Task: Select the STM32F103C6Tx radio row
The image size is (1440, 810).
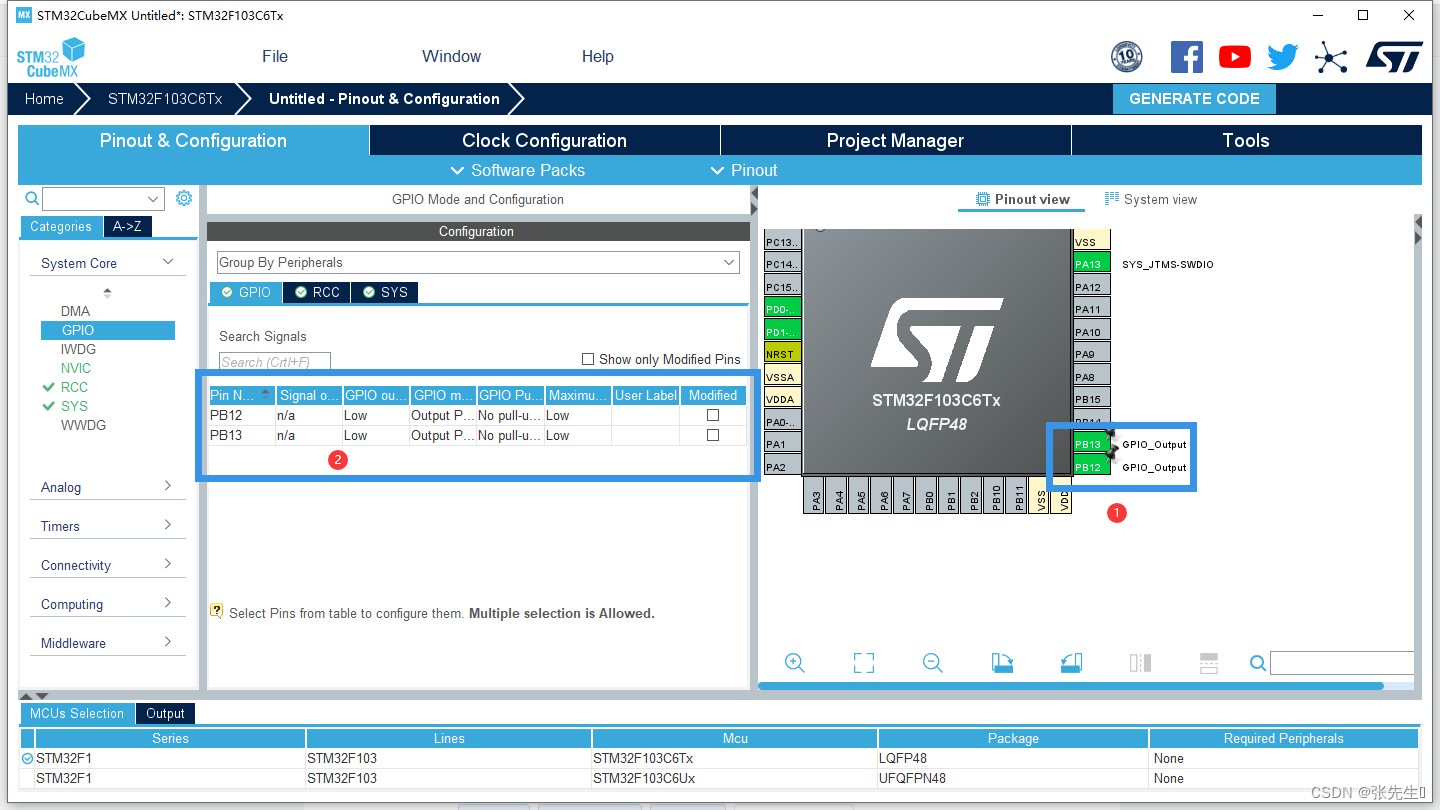Action: pyautogui.click(x=719, y=758)
